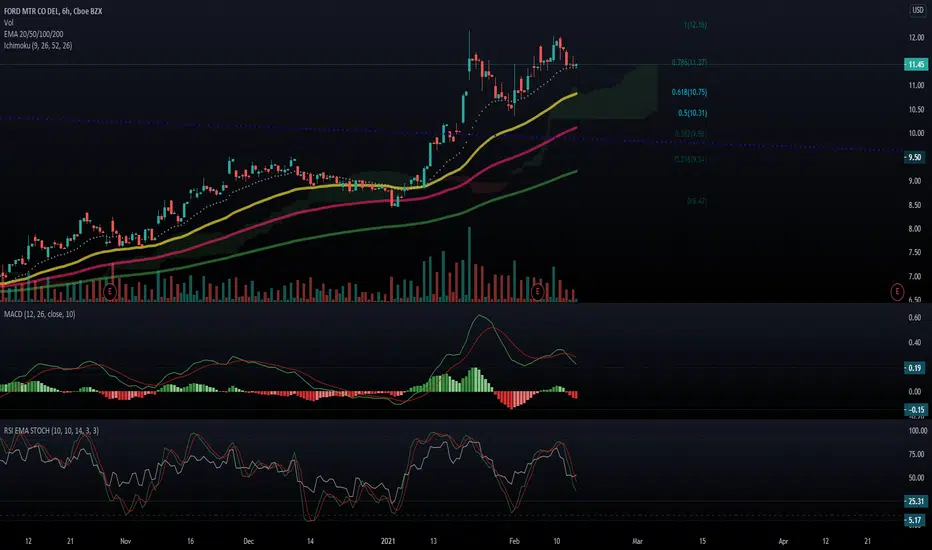Click the 2021 label on the time axis
Screen dimensions: 932x550
pos(388,541)
